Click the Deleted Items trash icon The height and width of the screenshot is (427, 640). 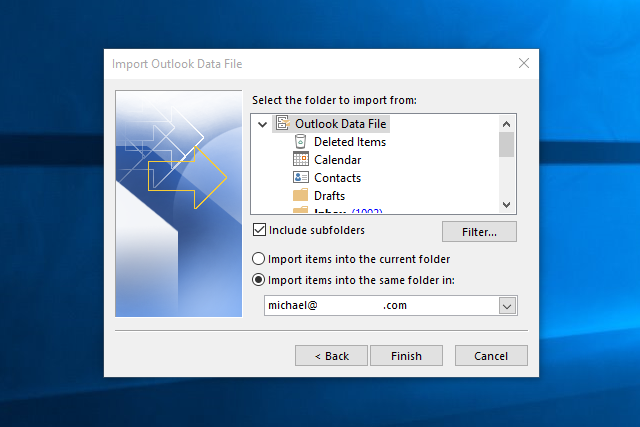[x=300, y=142]
